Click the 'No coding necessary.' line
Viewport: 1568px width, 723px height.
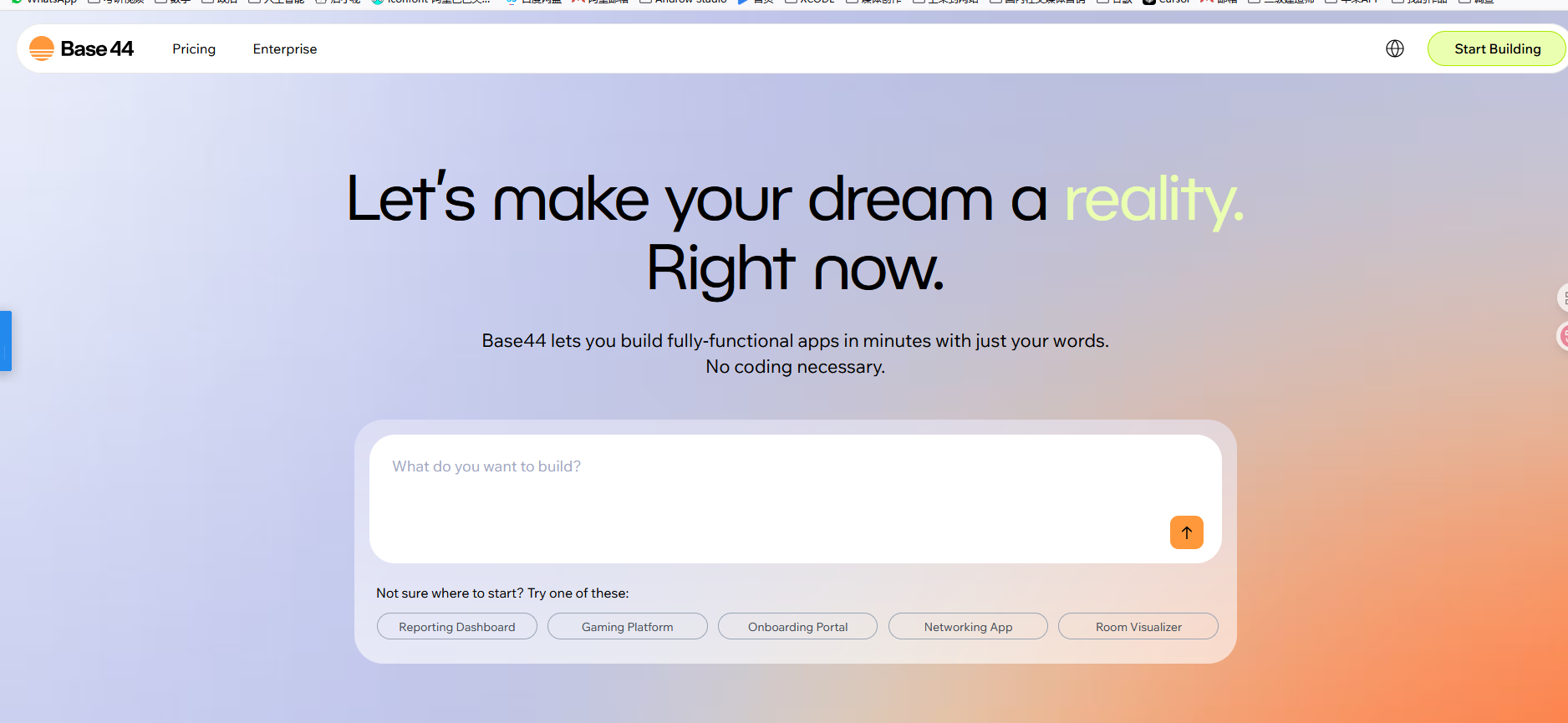point(796,367)
